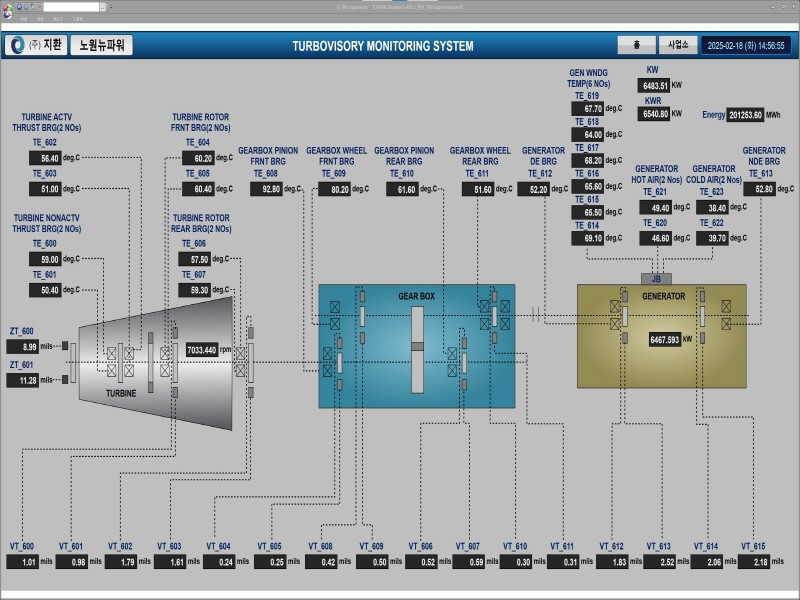Select VT_614 vibration value 2.06
This screenshot has width=800, height=600.
[x=707, y=562]
